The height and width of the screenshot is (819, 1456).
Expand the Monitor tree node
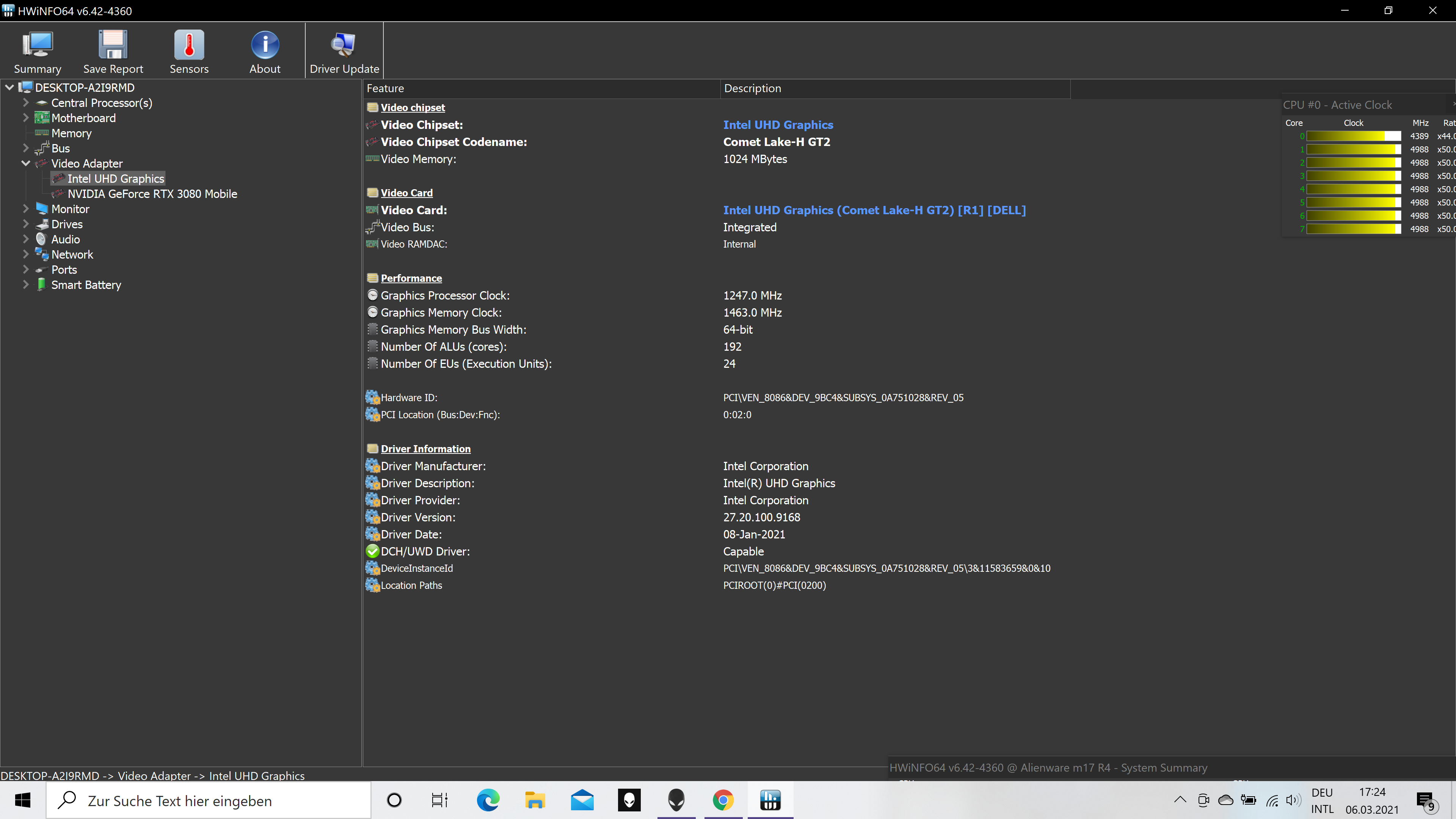(25, 209)
